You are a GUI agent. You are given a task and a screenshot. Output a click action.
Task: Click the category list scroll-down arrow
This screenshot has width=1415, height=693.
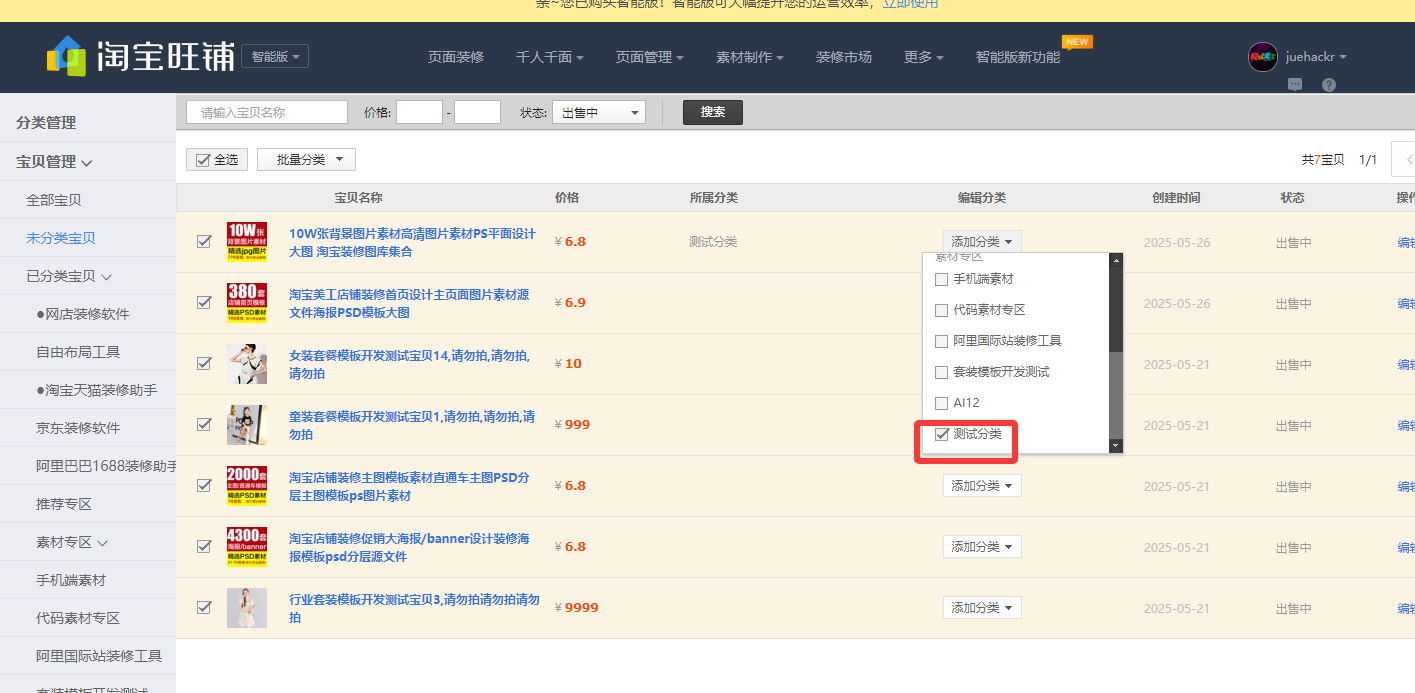tap(1117, 446)
